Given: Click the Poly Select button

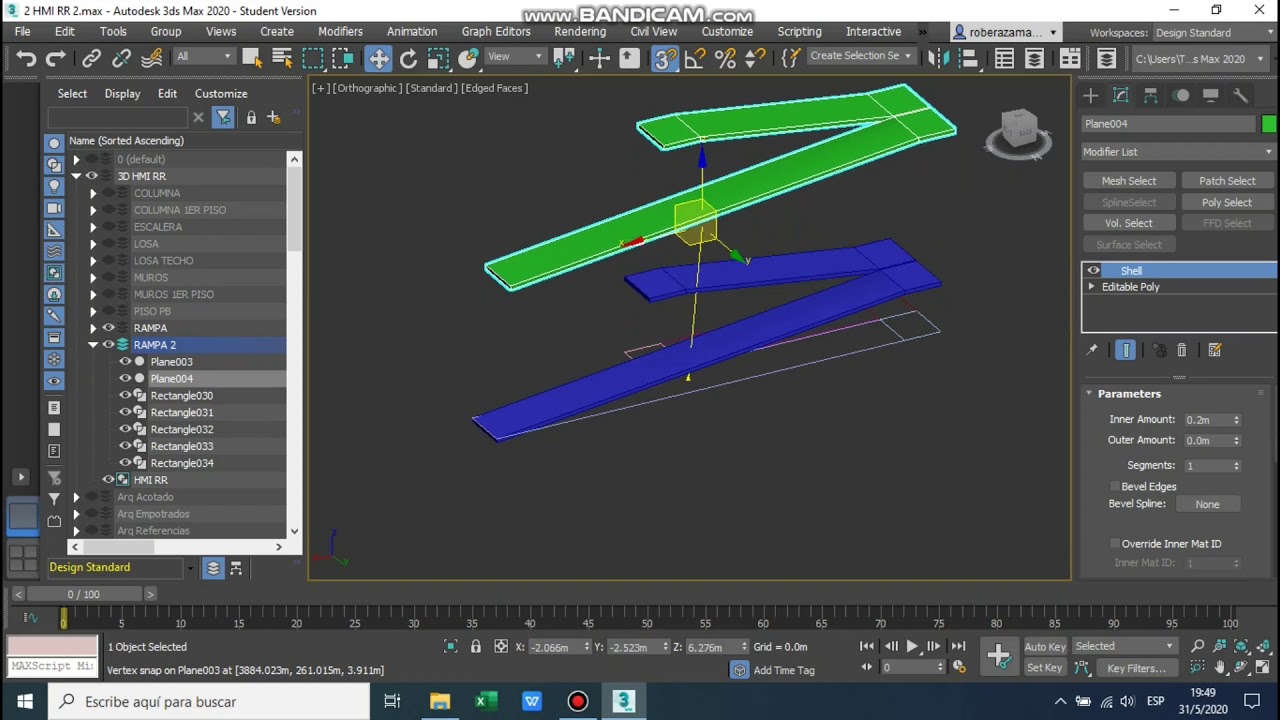Looking at the screenshot, I should (1227, 202).
